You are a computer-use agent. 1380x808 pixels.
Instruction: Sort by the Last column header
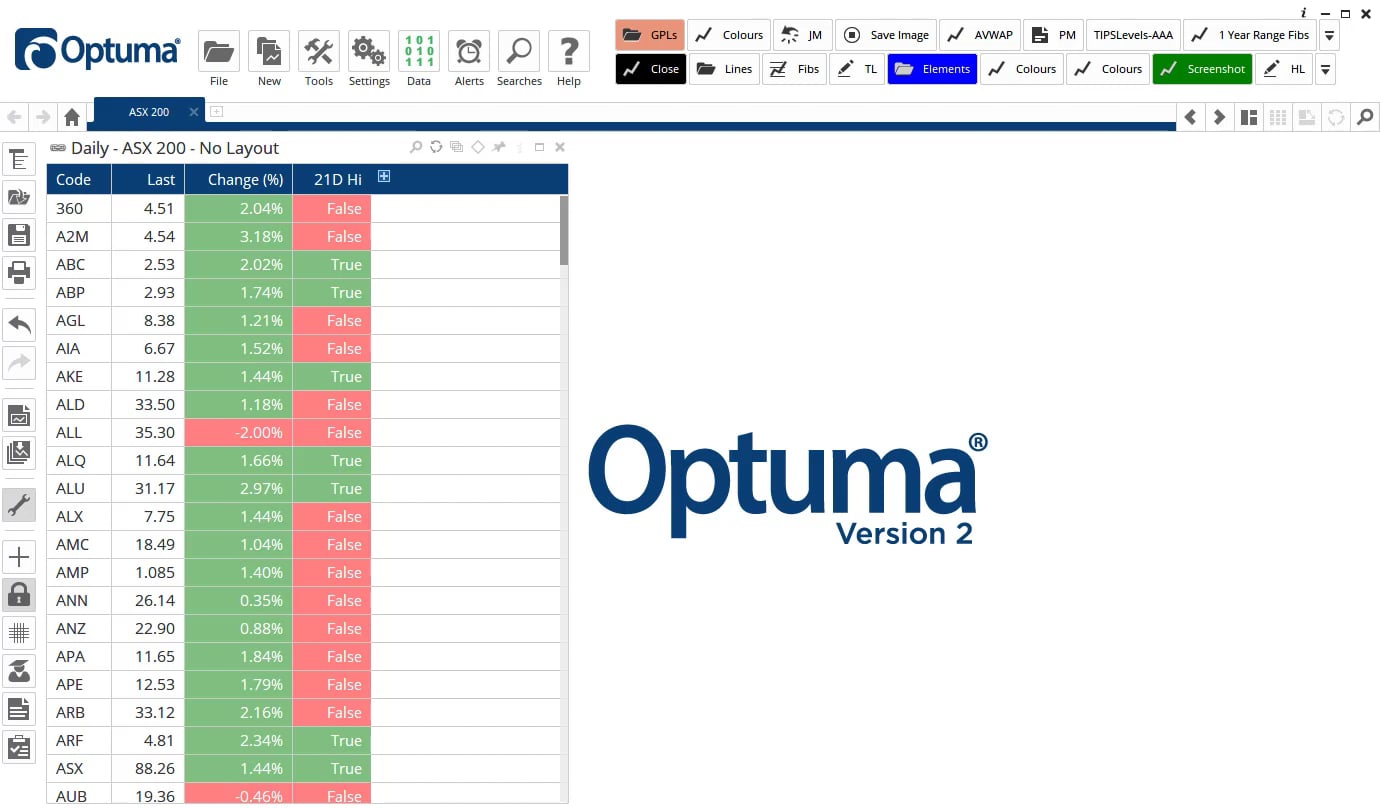click(148, 179)
